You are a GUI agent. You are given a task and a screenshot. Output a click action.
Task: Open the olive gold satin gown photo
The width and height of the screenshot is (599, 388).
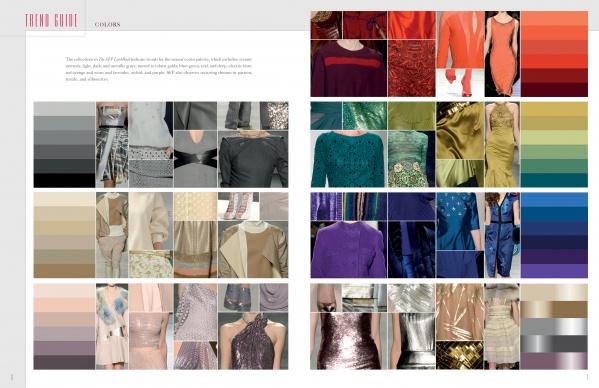point(502,144)
